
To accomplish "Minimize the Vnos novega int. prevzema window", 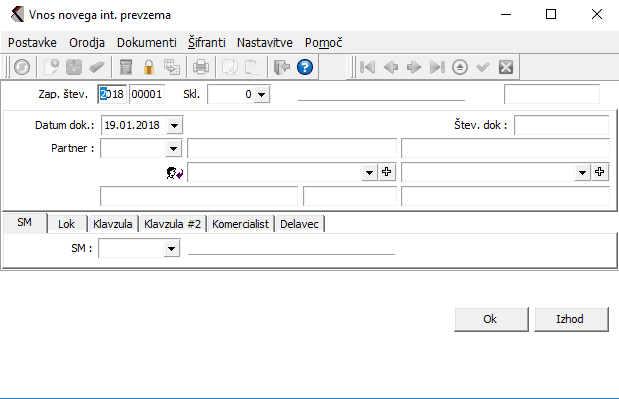I will tap(506, 14).
